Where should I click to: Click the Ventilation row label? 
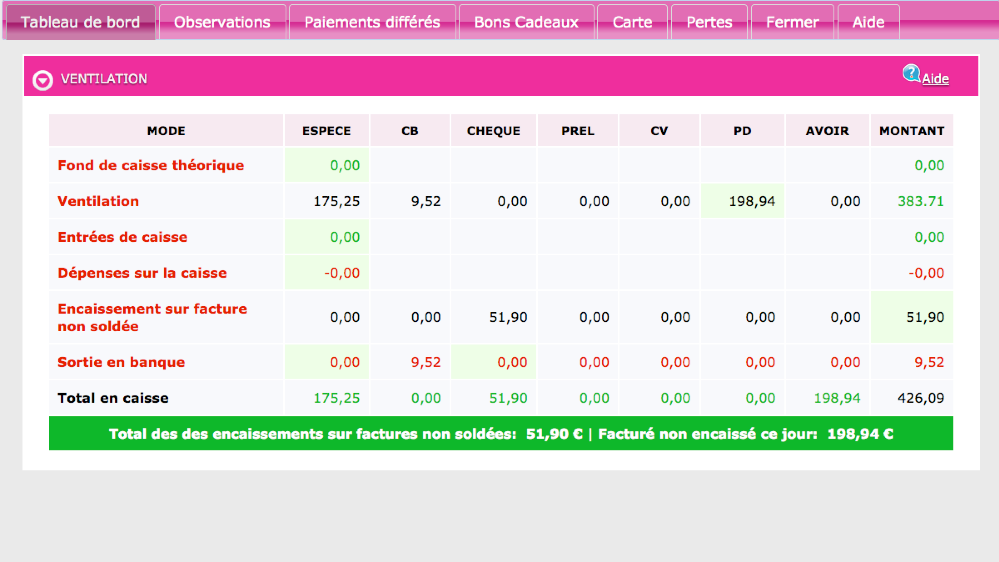(x=98, y=201)
